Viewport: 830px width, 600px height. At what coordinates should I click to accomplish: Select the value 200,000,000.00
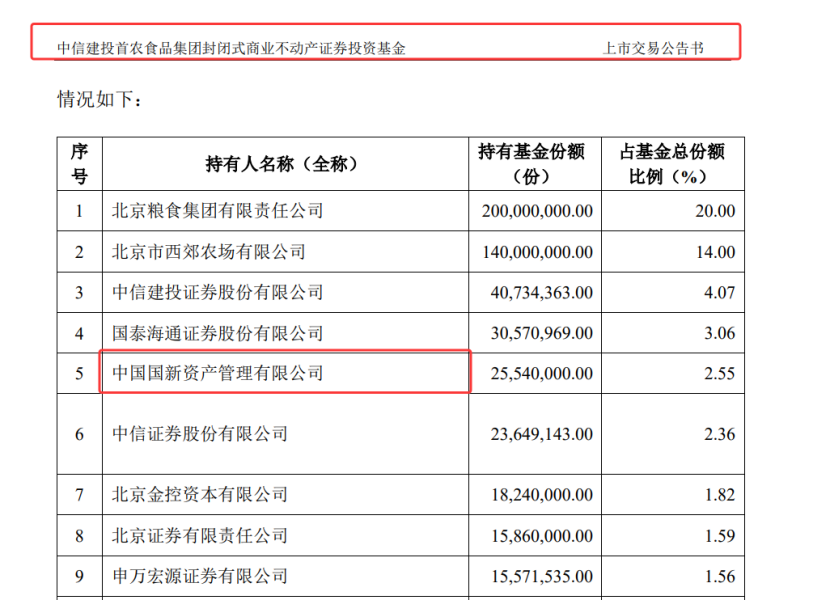(x=537, y=211)
